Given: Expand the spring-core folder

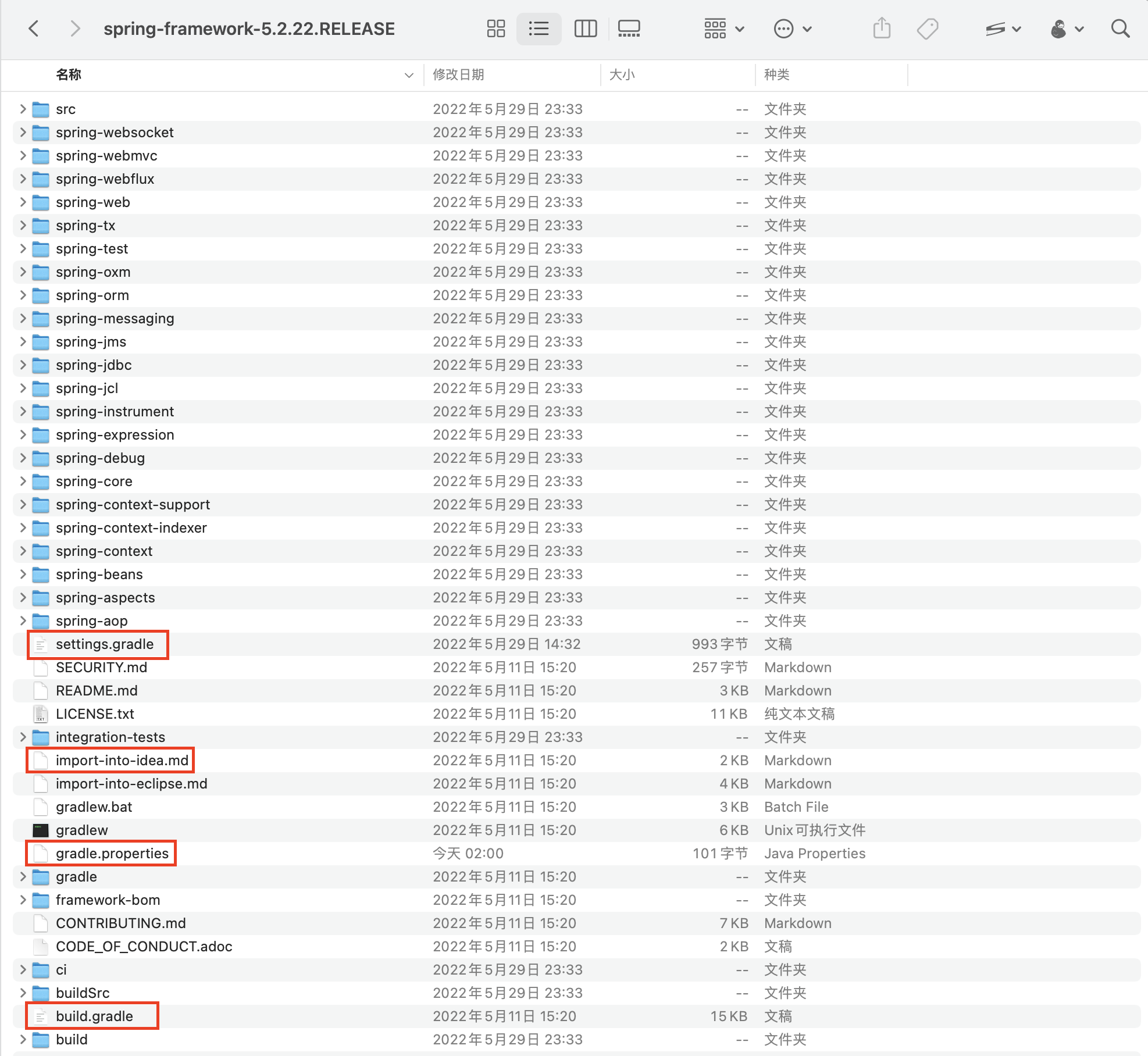Looking at the screenshot, I should [23, 481].
